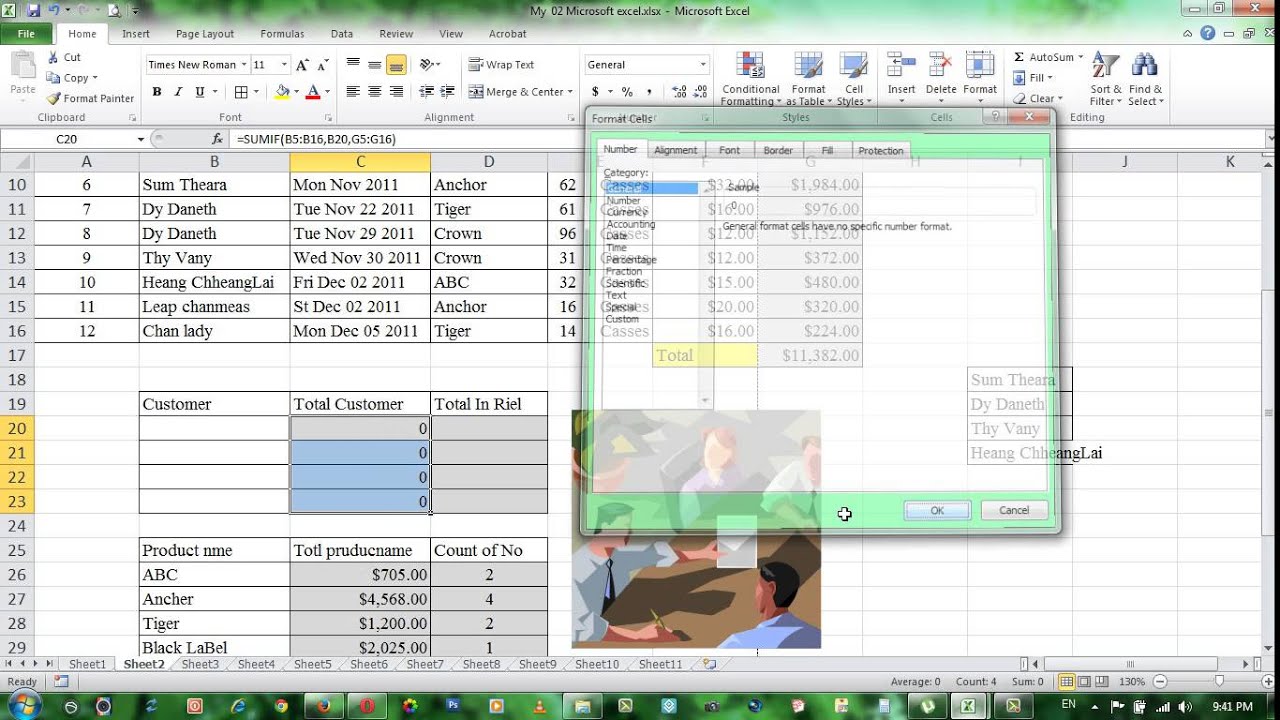Click Cancel in the Format Cells dialog

(x=1014, y=510)
